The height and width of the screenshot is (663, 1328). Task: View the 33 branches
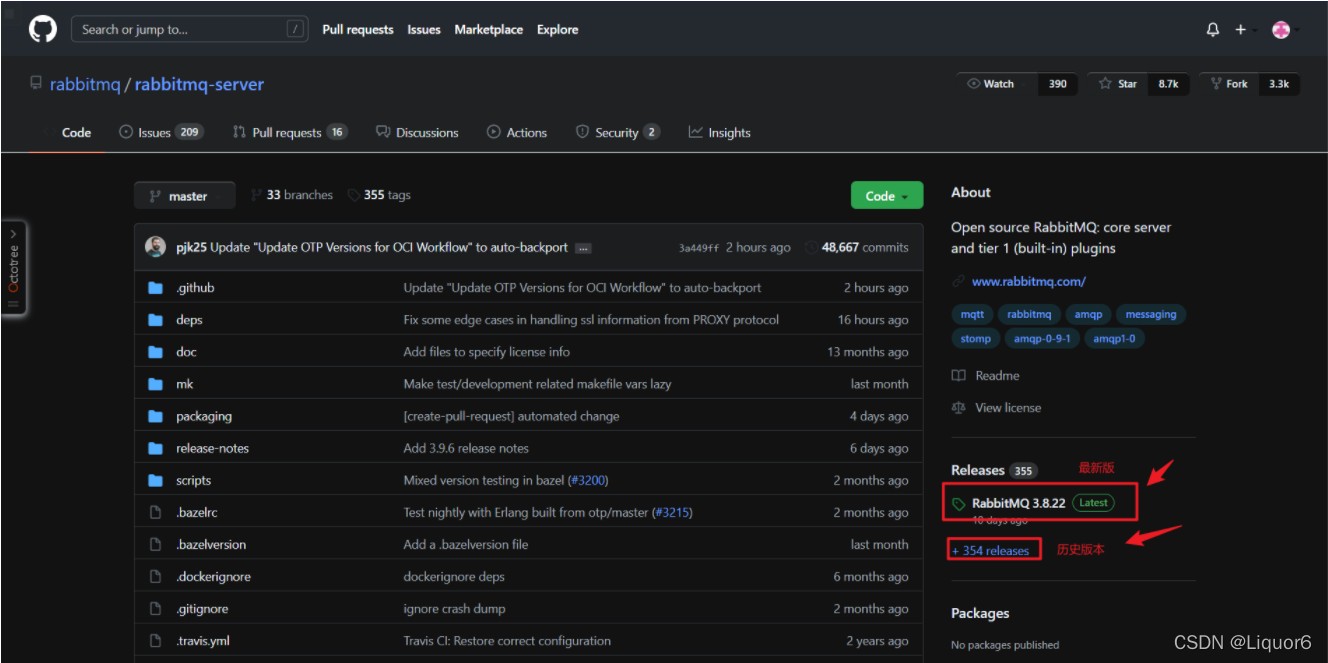tap(291, 195)
